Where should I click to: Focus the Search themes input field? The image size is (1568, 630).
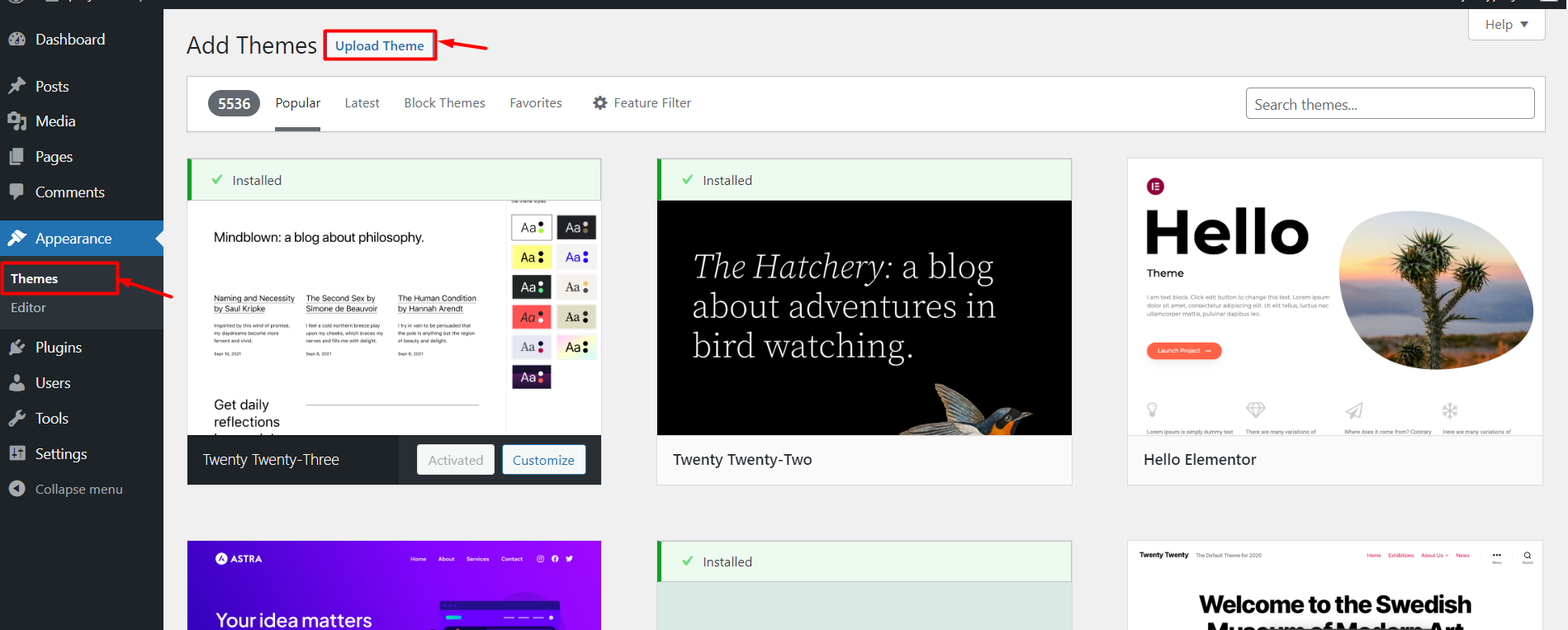click(1390, 104)
